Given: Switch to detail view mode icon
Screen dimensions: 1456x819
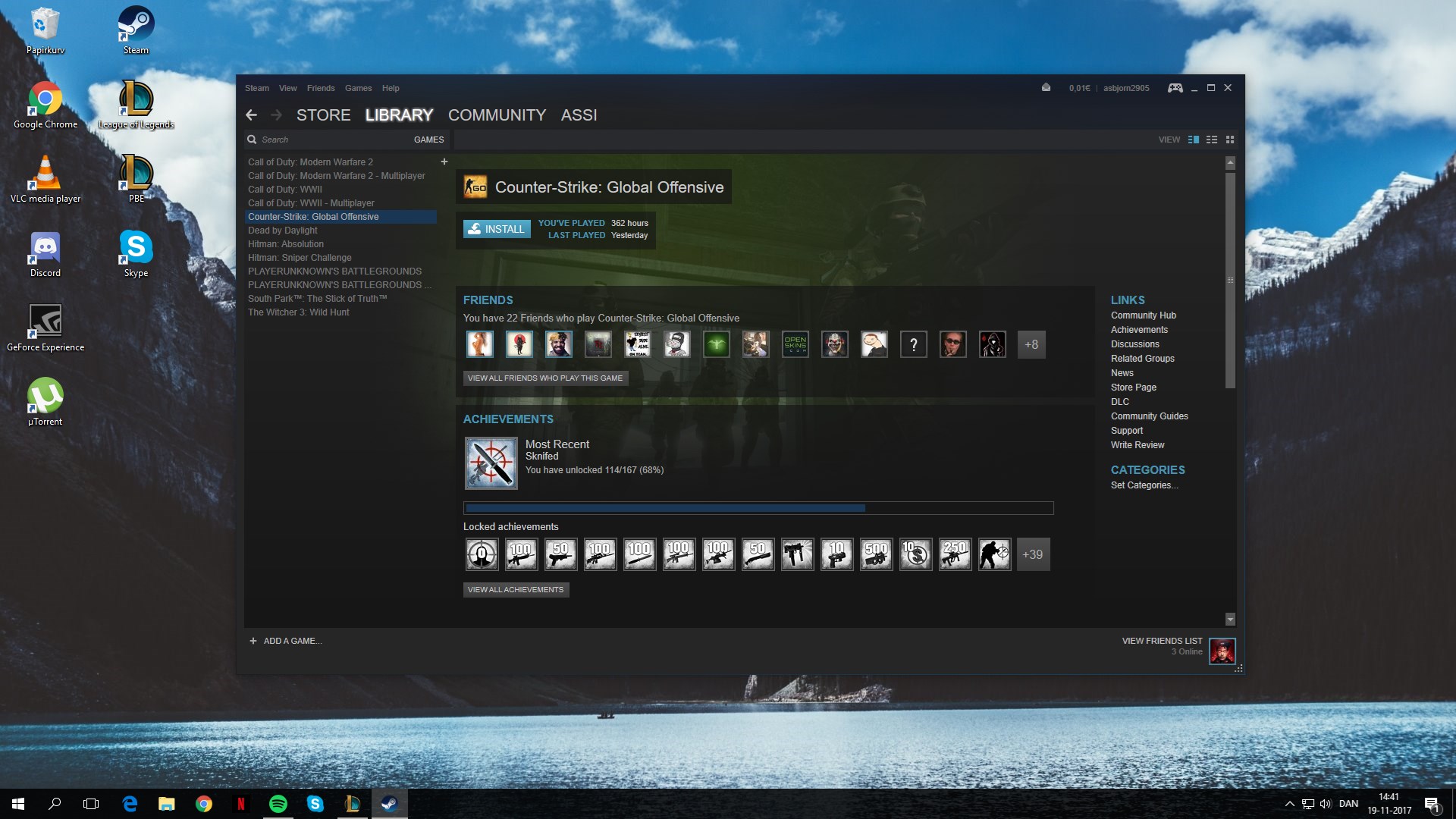Looking at the screenshot, I should 1194,140.
